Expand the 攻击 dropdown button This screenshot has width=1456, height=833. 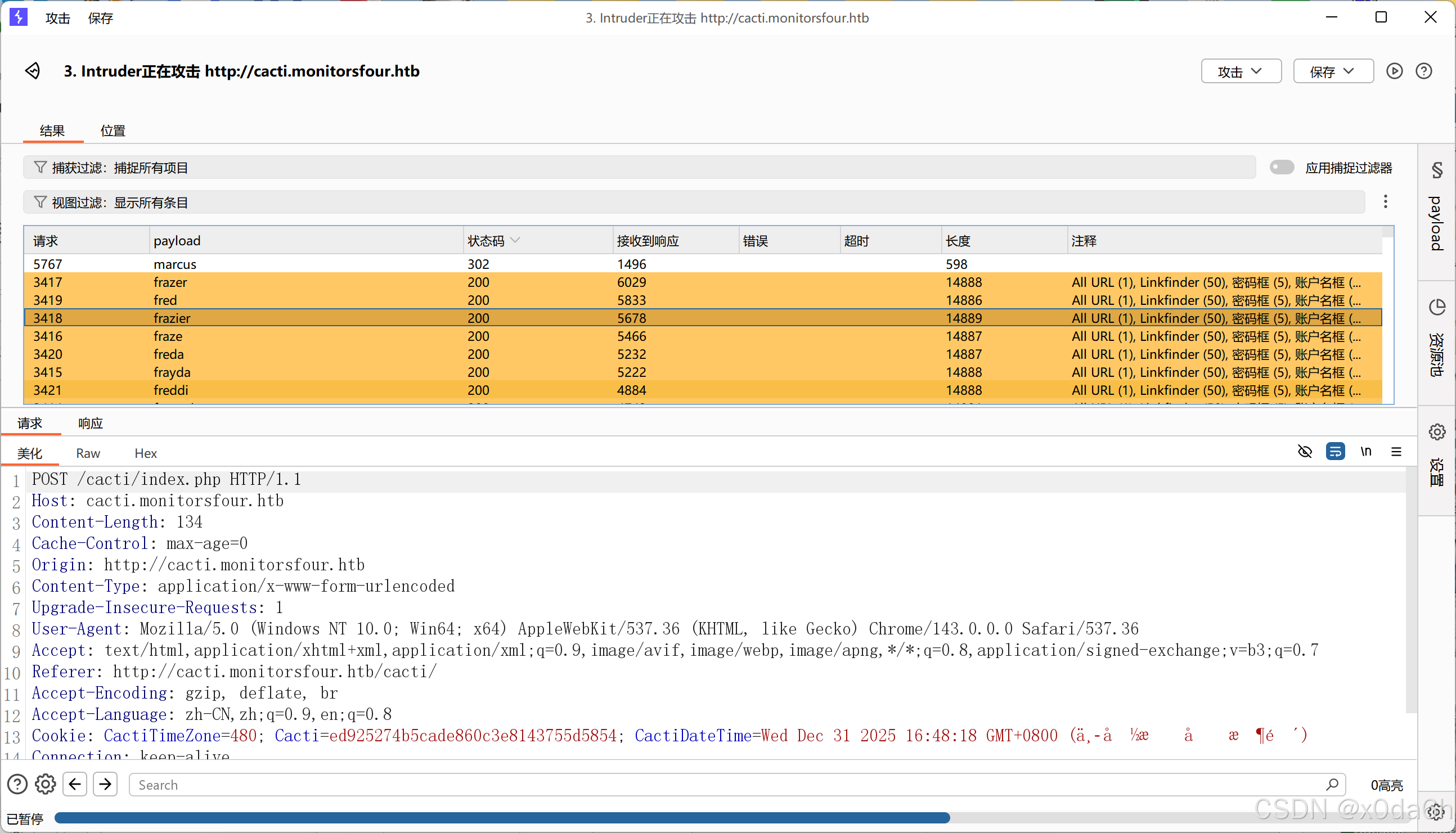point(1241,71)
